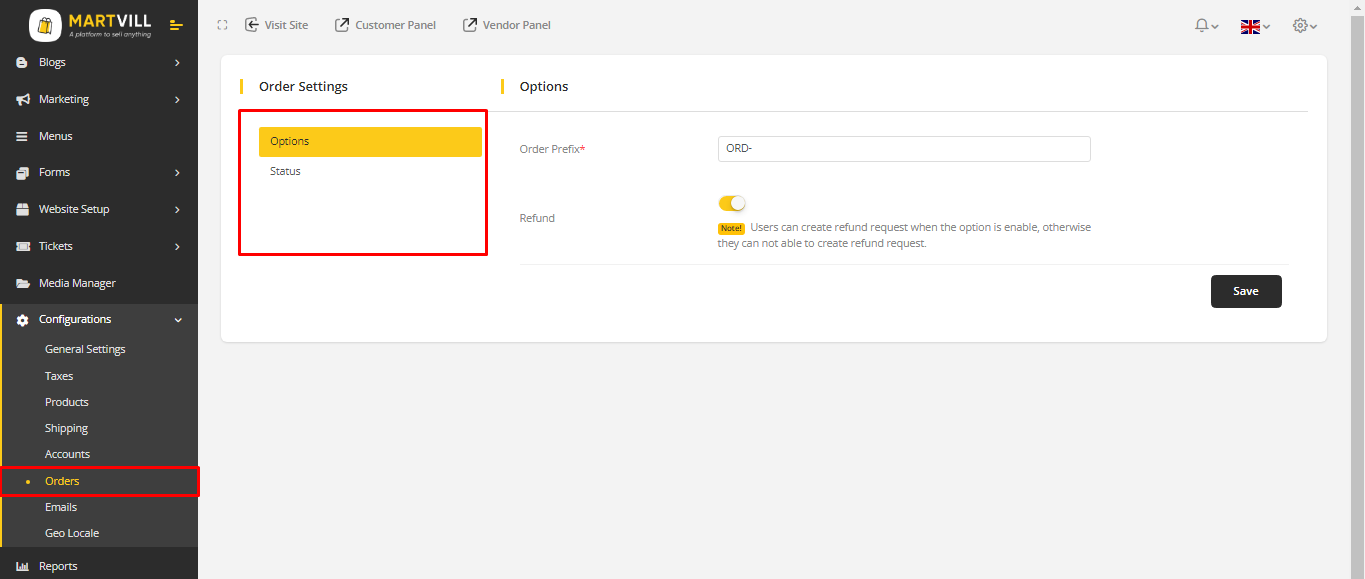This screenshot has width=1365, height=579.
Task: Disable the Refund toggle switch
Action: [732, 203]
